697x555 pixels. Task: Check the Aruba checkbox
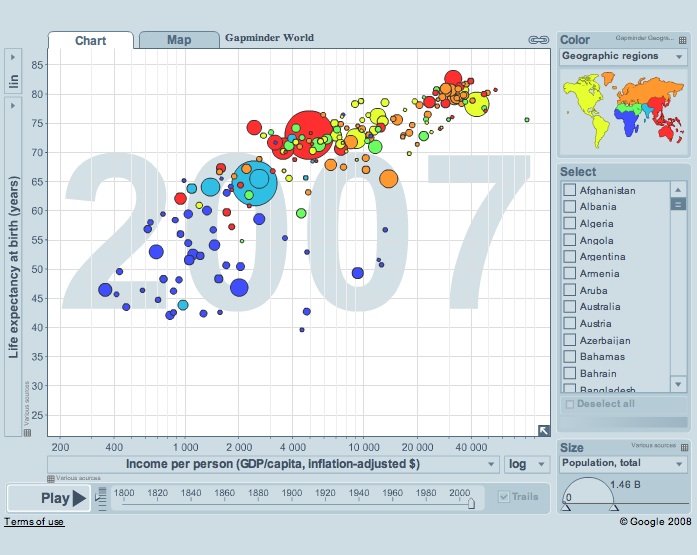click(x=569, y=290)
